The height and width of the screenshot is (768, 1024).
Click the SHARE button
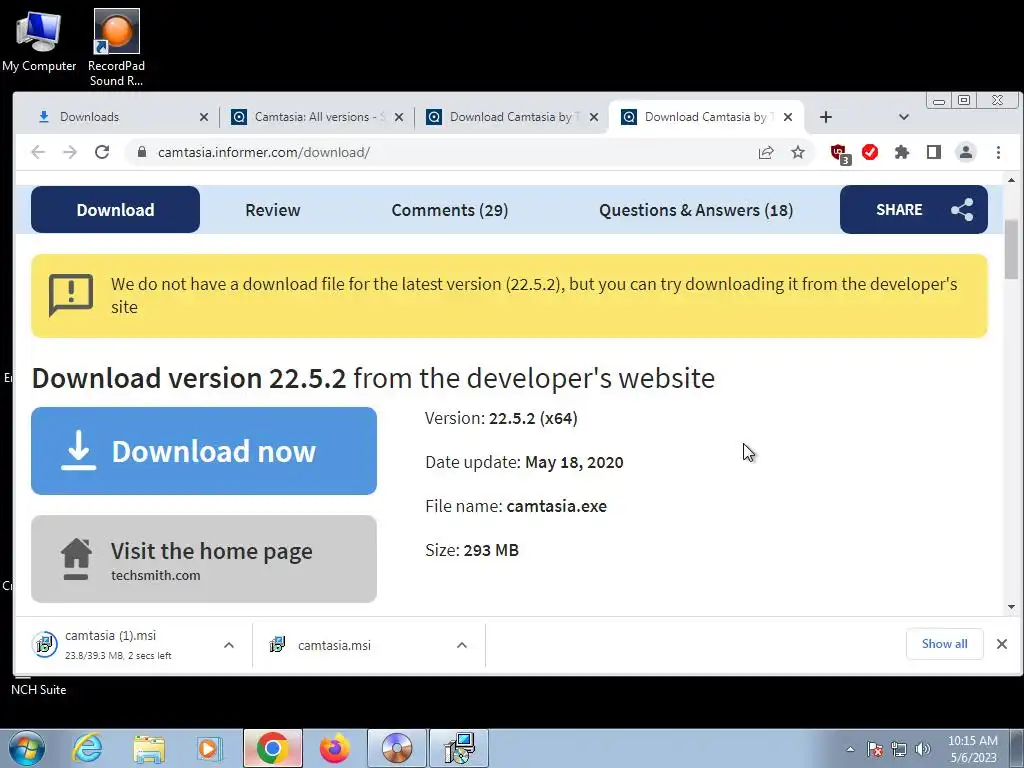914,210
